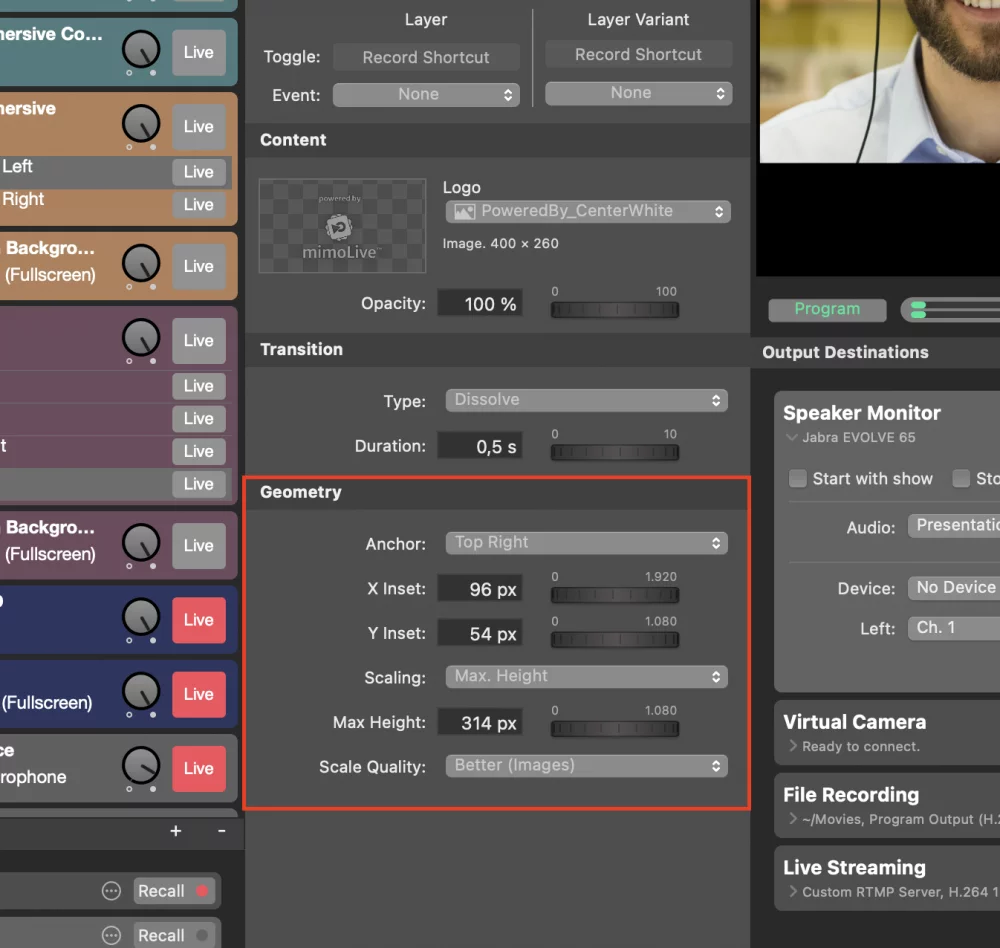Expand the Live Streaming details chevron
This screenshot has width=1000, height=948.
pyautogui.click(x=793, y=891)
